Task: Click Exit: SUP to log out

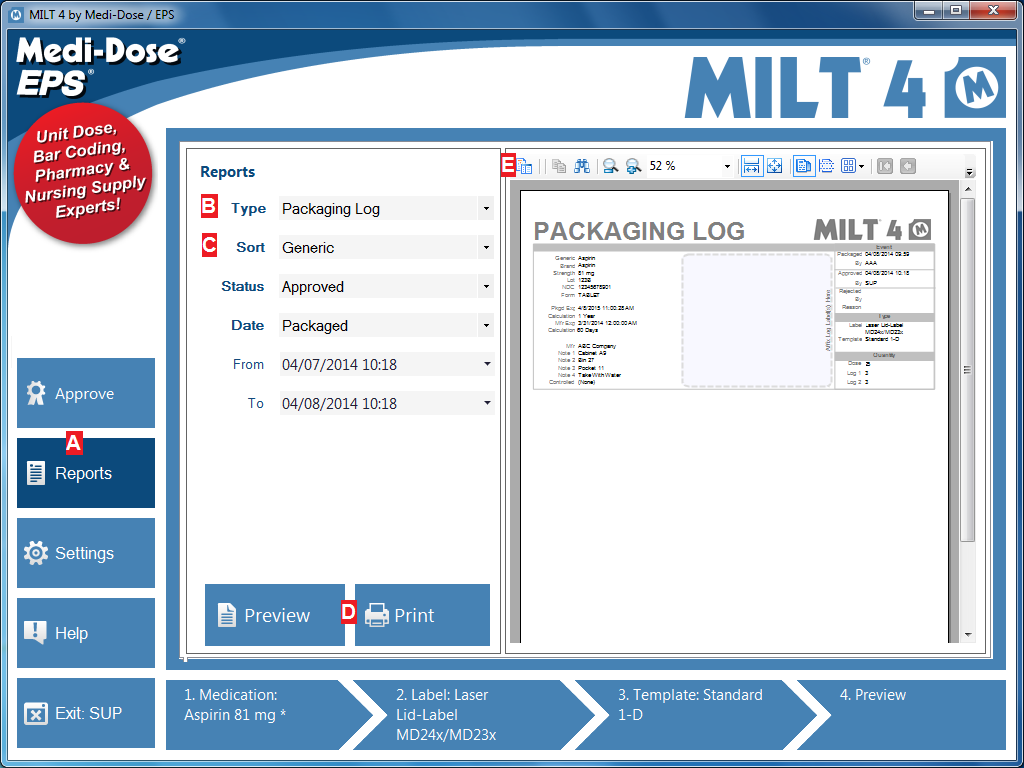Action: (x=86, y=713)
